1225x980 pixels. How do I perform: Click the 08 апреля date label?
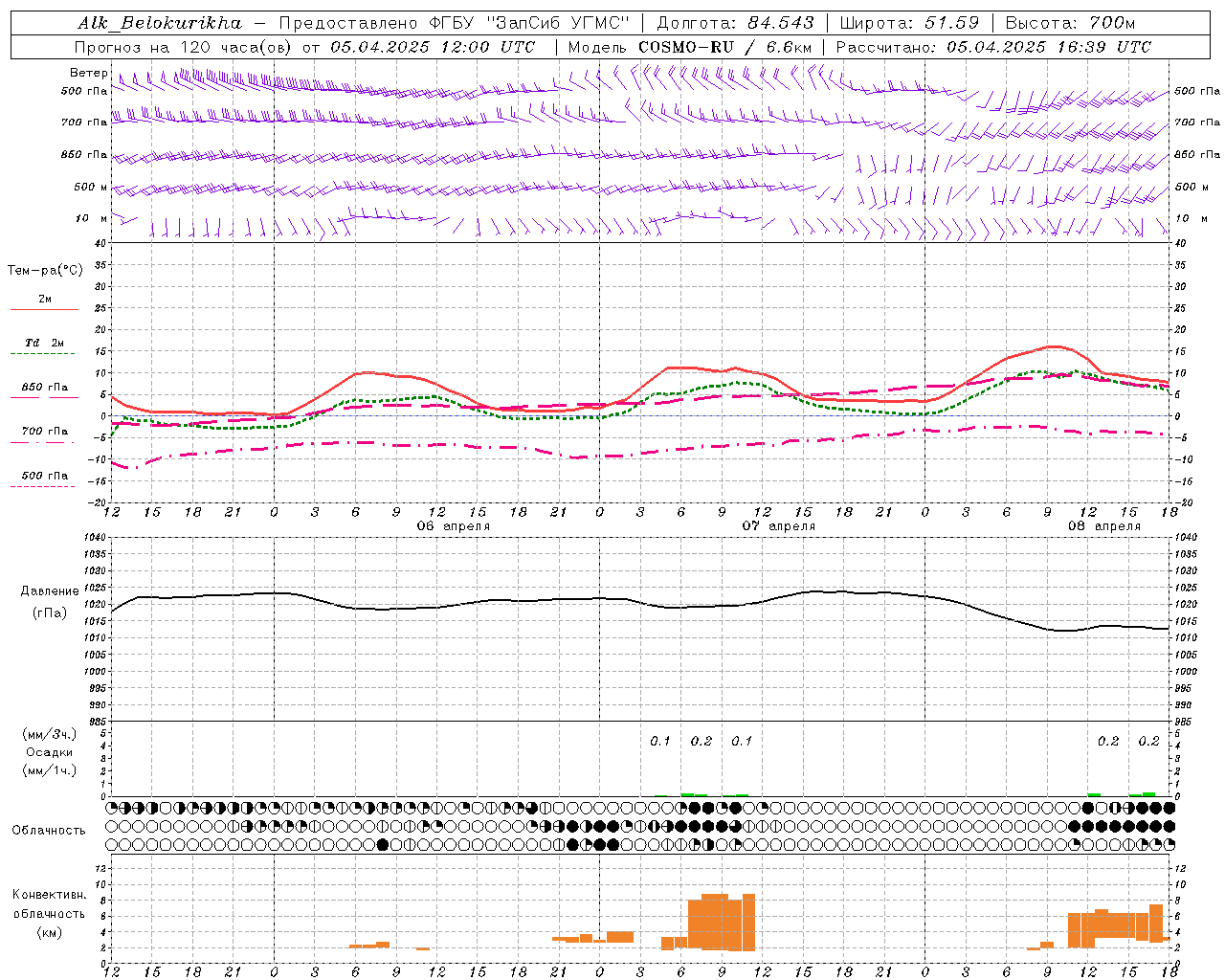pyautogui.click(x=1104, y=525)
